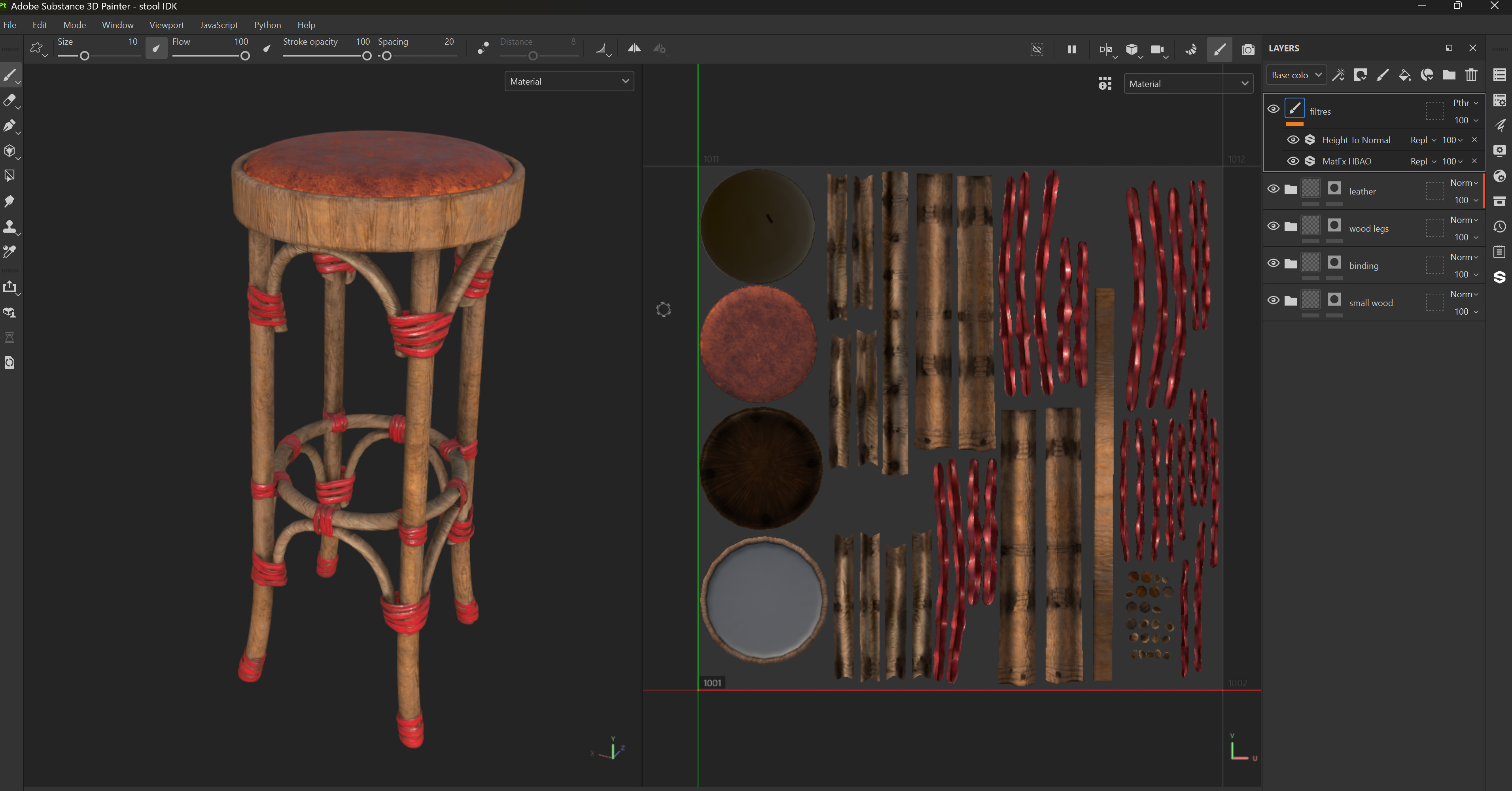Select the wood legs layer mask thumbnail

click(1334, 225)
